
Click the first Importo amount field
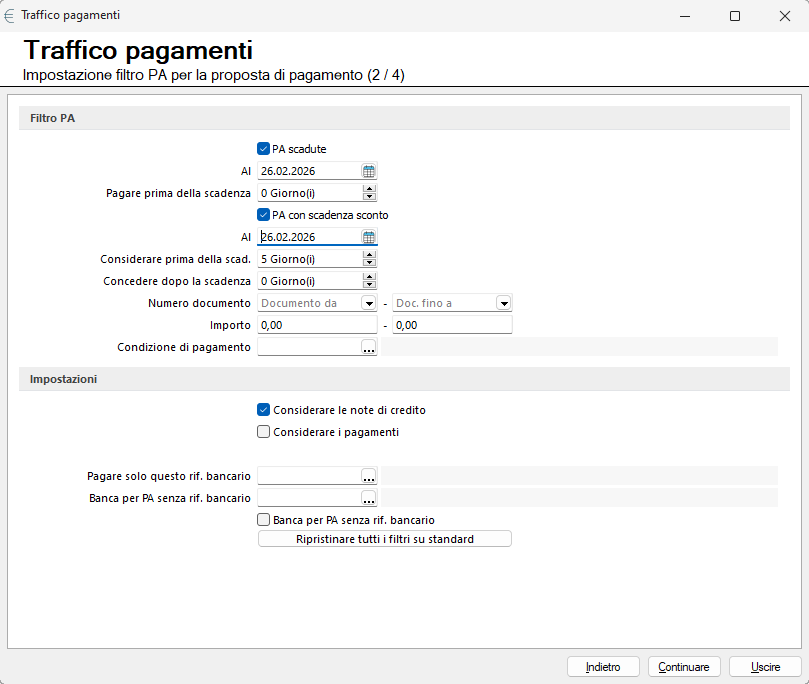(x=316, y=325)
